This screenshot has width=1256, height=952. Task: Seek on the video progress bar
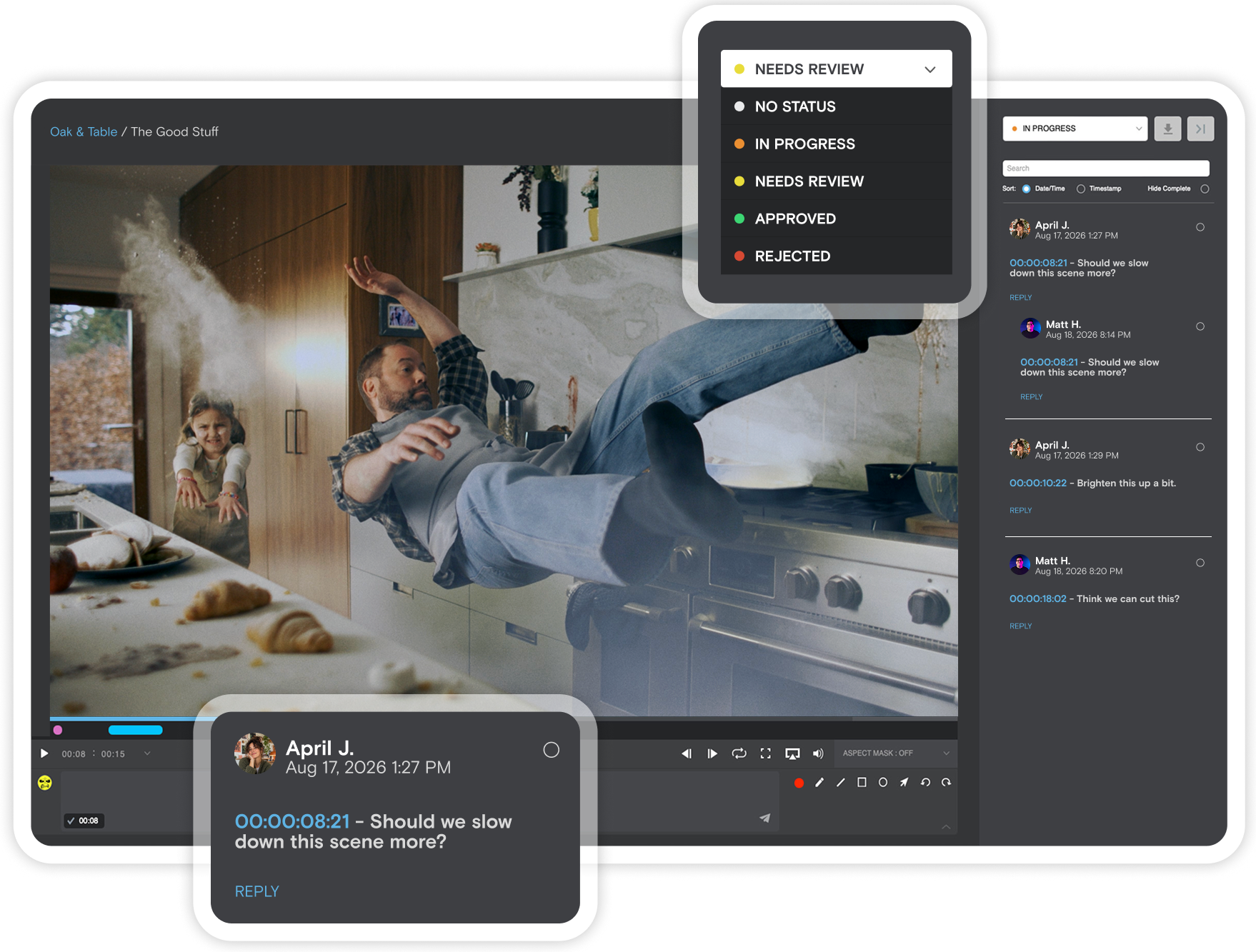click(x=504, y=718)
